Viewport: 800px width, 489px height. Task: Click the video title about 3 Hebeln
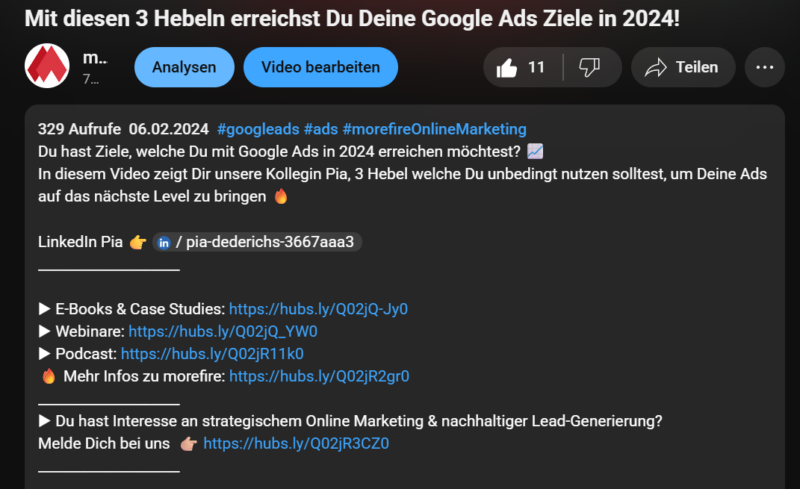(x=352, y=19)
